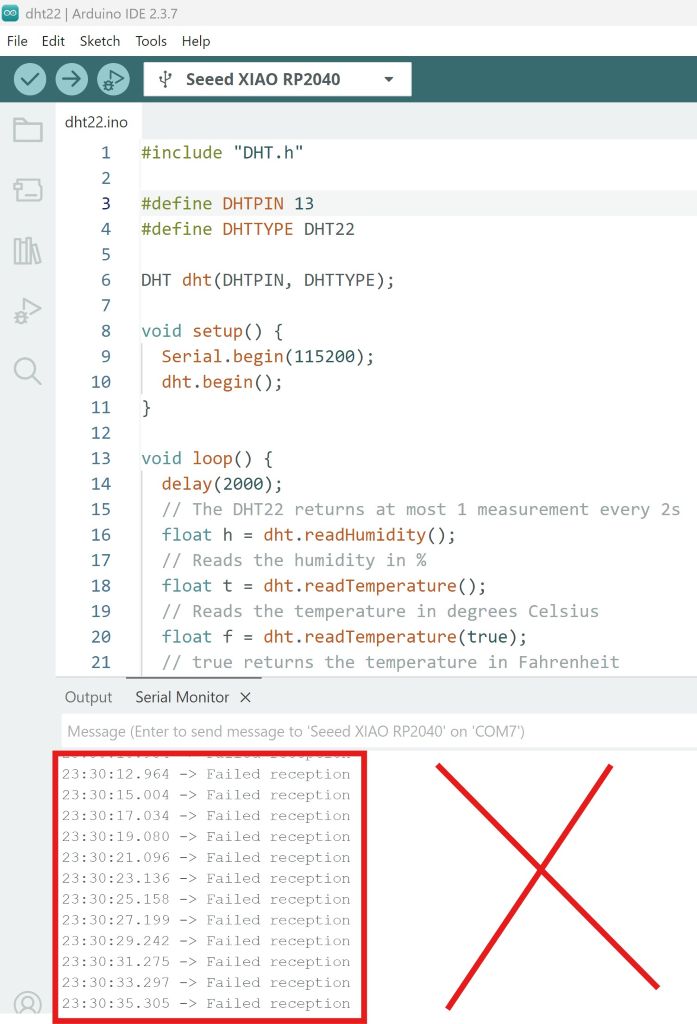
Task: Open the Edit menu
Action: pyautogui.click(x=53, y=41)
